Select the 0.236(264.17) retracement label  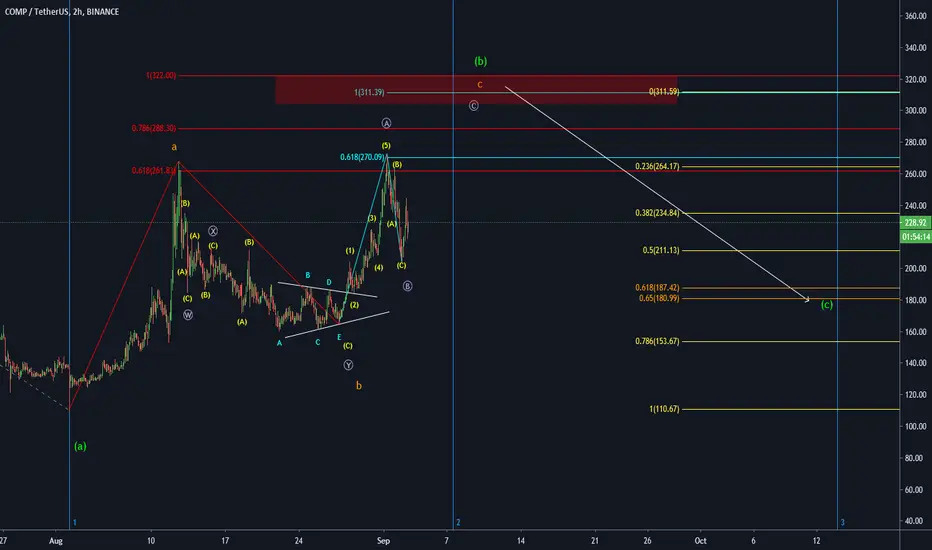tap(657, 166)
